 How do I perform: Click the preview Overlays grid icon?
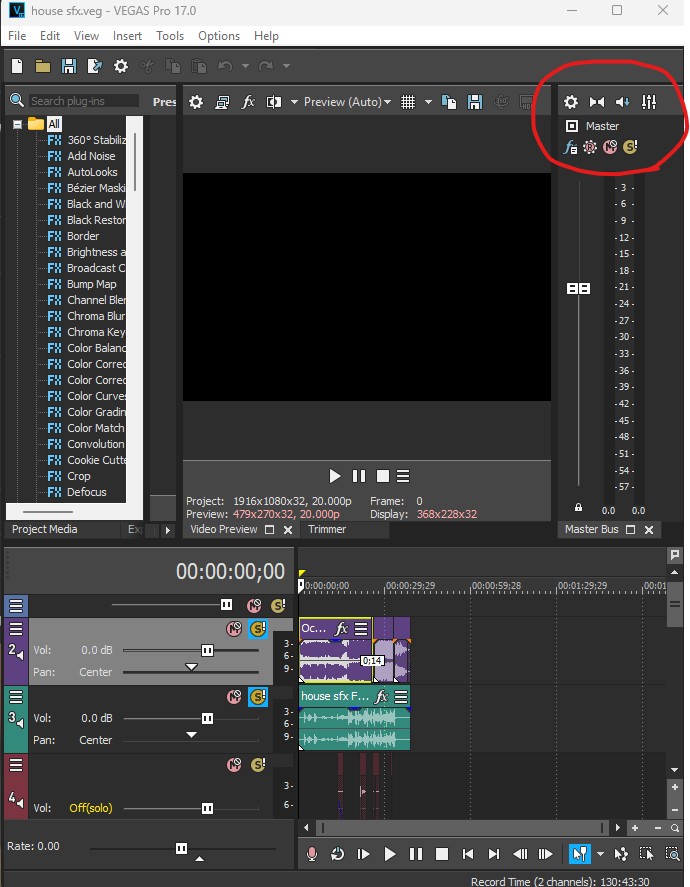pyautogui.click(x=408, y=102)
